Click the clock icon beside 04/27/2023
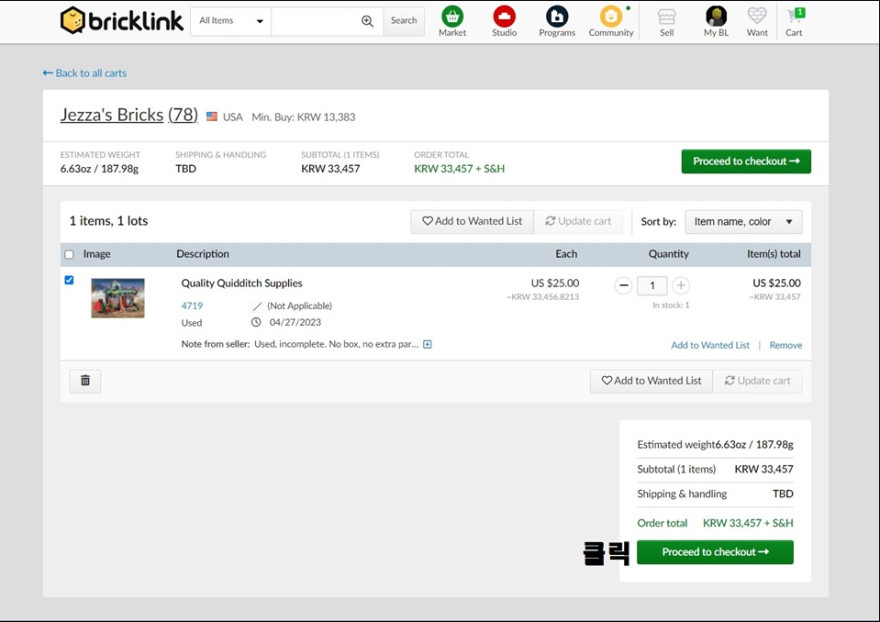The width and height of the screenshot is (880, 622). (256, 322)
